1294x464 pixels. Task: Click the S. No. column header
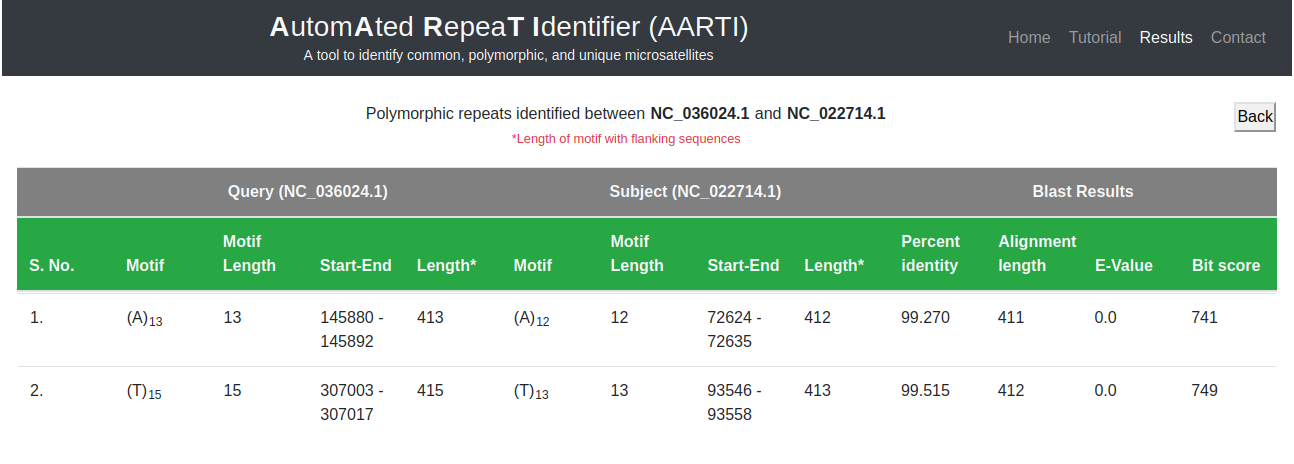tap(52, 266)
